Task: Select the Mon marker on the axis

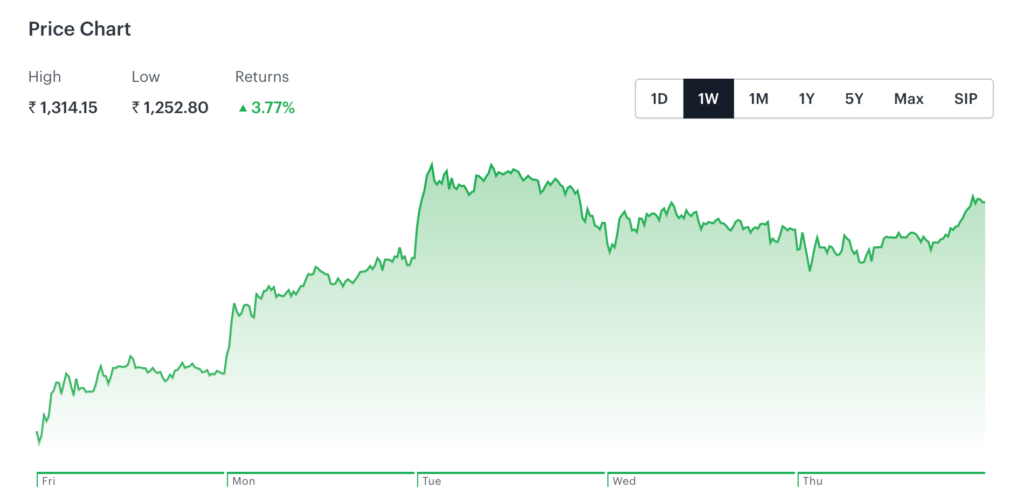Action: [x=243, y=482]
